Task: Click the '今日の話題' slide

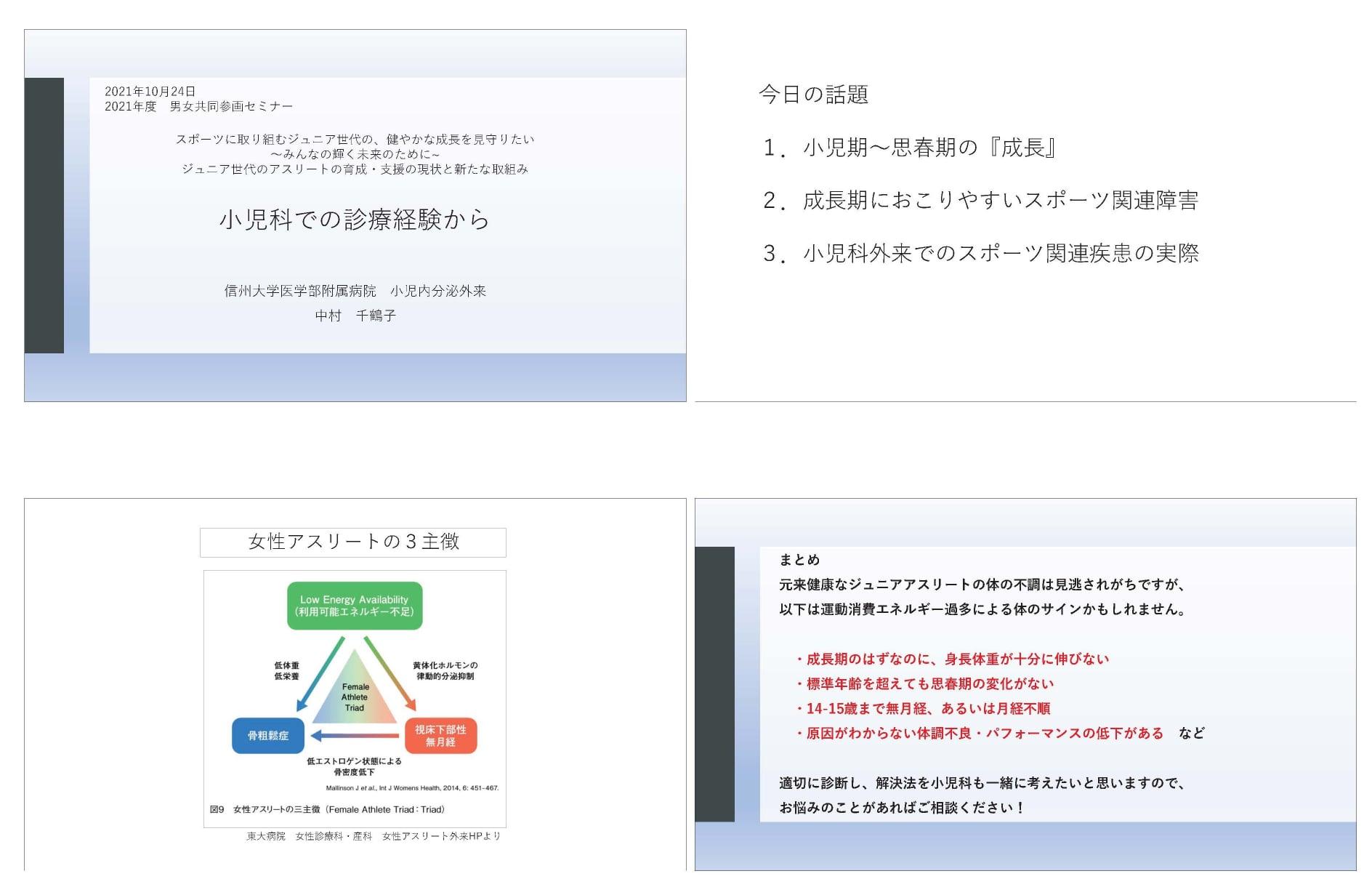Action: click(1025, 215)
